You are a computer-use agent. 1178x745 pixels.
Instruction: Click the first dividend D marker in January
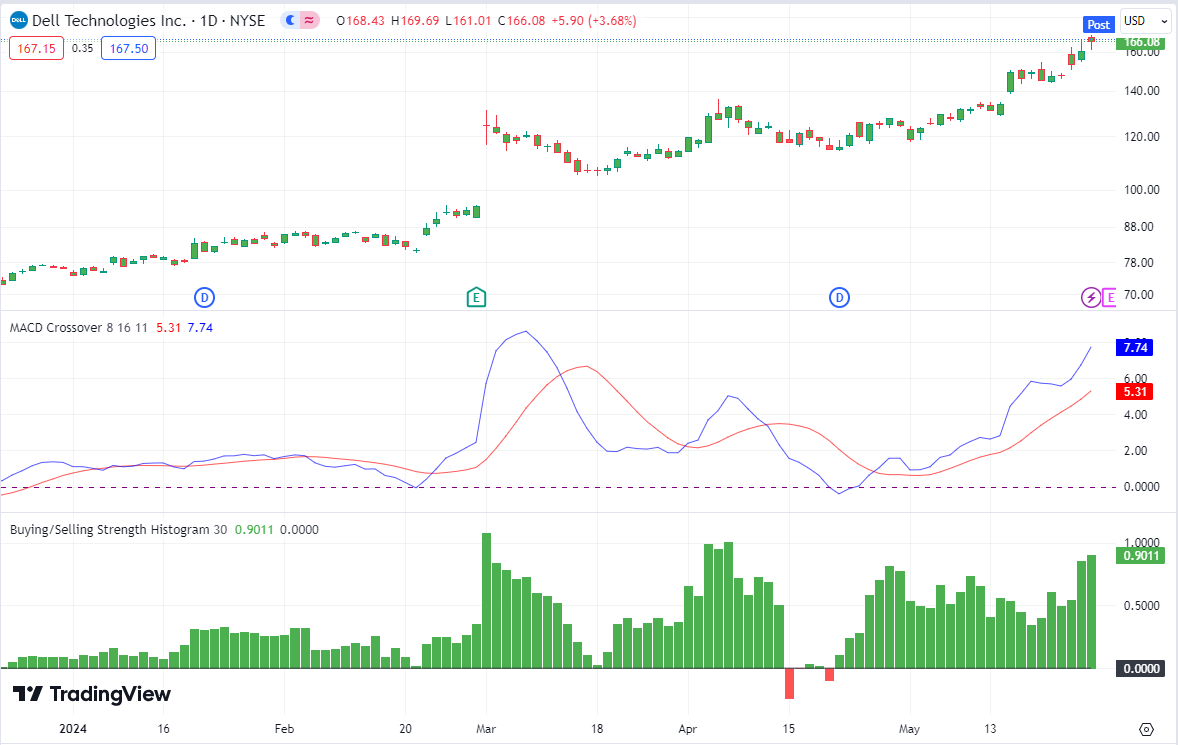click(204, 297)
